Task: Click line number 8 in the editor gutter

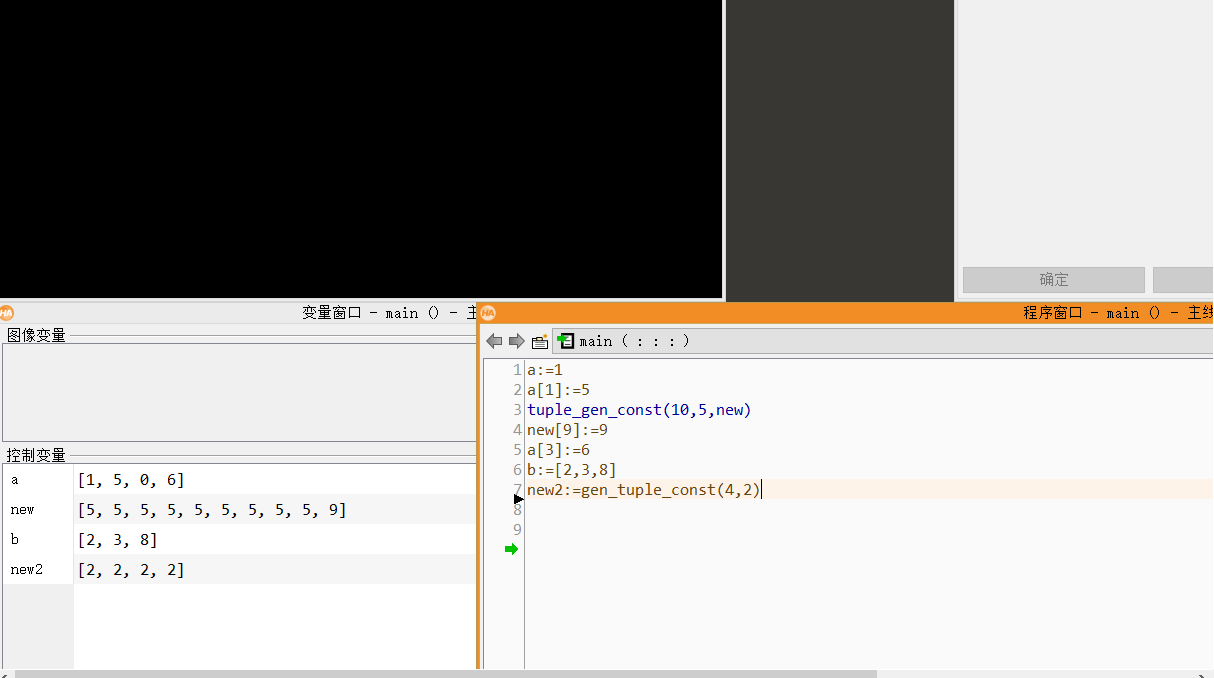Action: point(517,510)
